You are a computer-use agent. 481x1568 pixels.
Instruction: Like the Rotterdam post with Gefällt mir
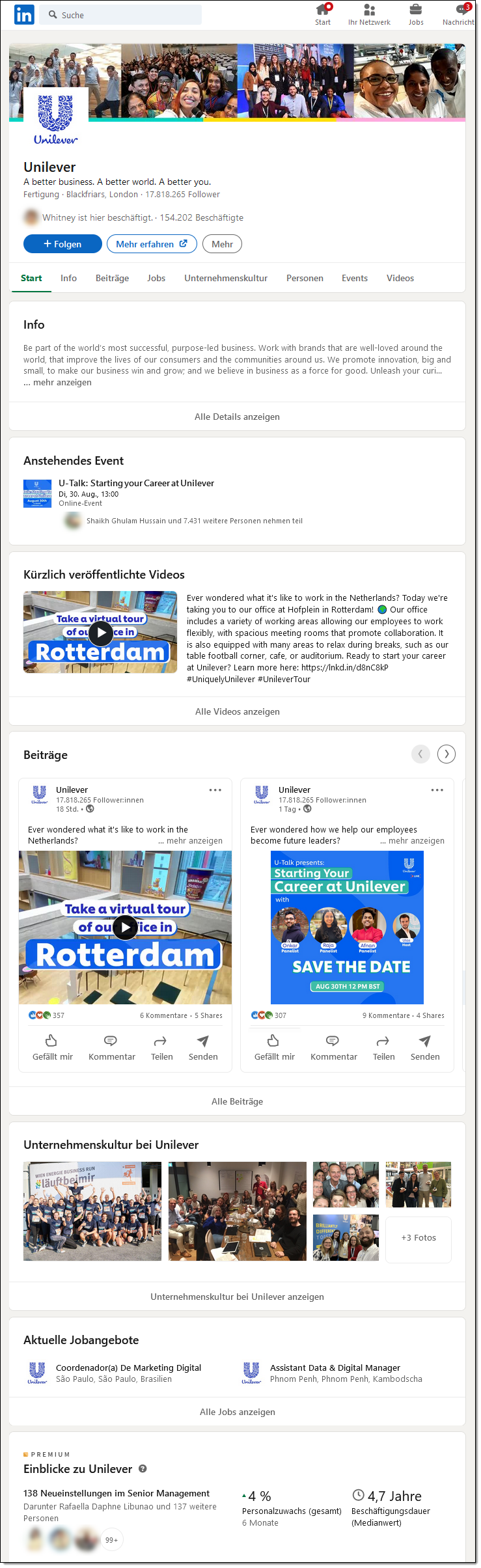click(x=53, y=1047)
